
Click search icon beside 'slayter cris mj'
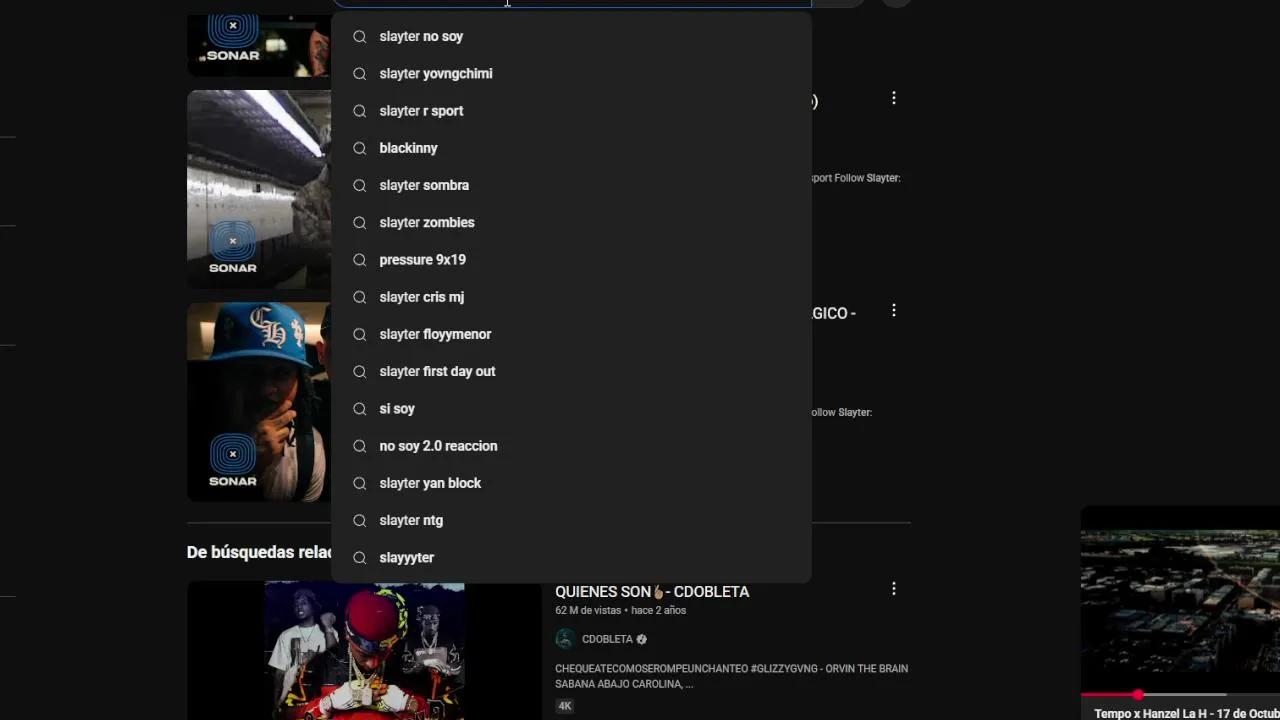click(x=360, y=297)
